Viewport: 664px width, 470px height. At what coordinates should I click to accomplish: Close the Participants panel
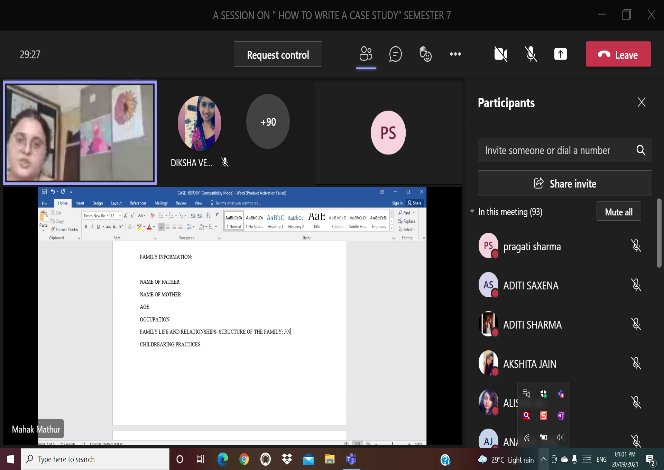click(641, 102)
